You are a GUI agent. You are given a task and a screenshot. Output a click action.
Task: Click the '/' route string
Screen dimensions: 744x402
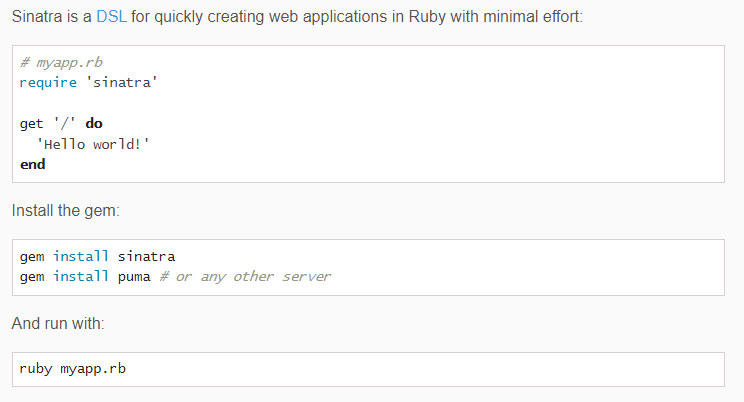64,123
